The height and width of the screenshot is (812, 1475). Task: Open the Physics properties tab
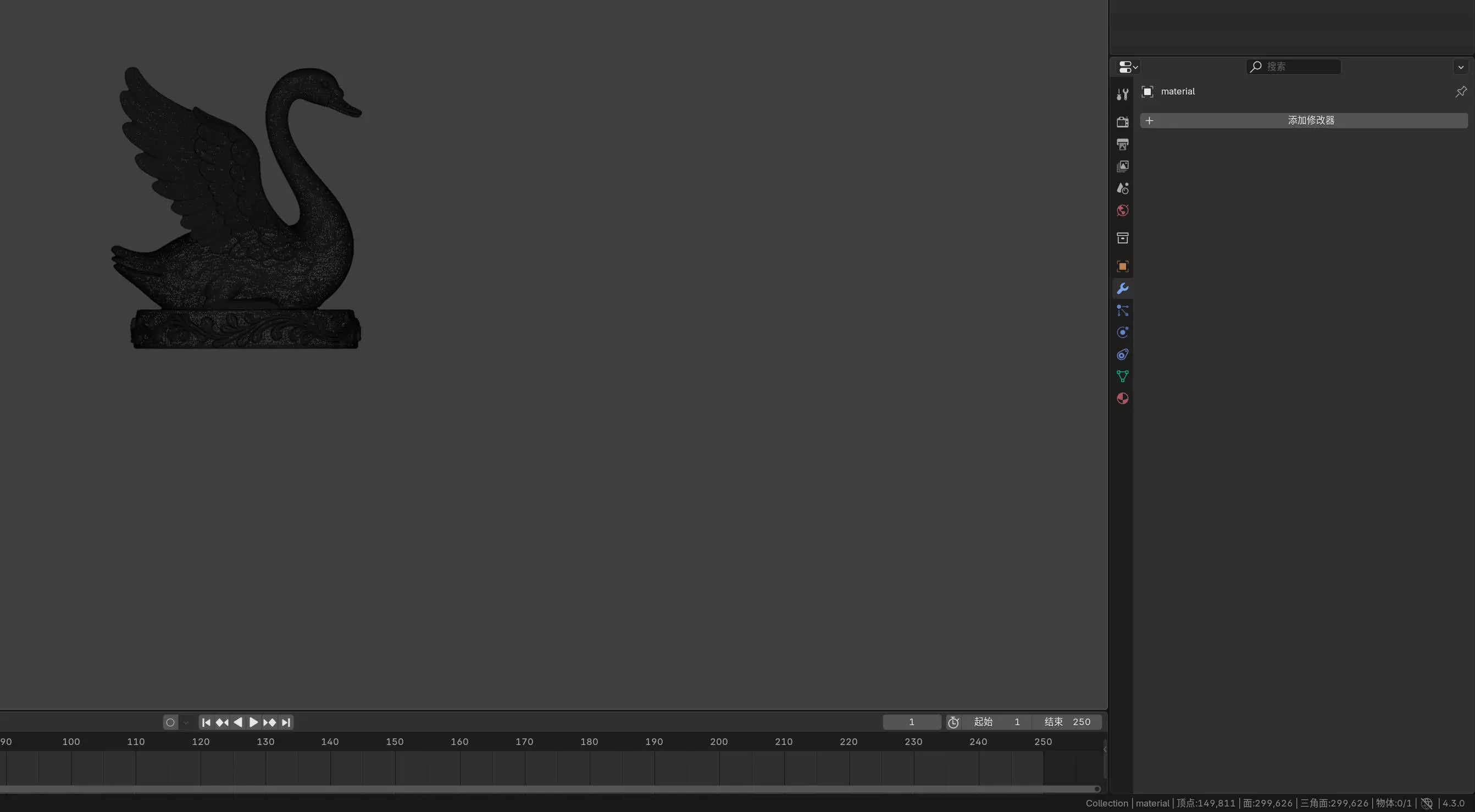(1122, 332)
